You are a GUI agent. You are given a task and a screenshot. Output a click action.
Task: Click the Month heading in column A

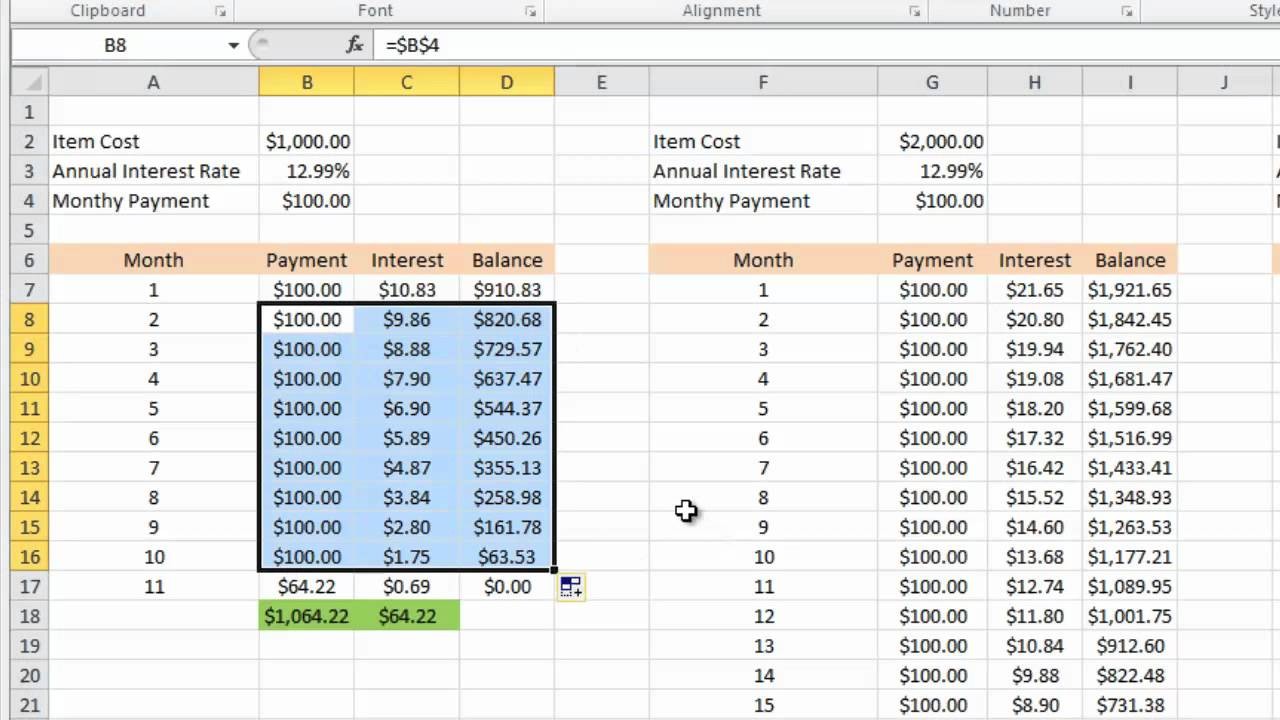coord(153,260)
